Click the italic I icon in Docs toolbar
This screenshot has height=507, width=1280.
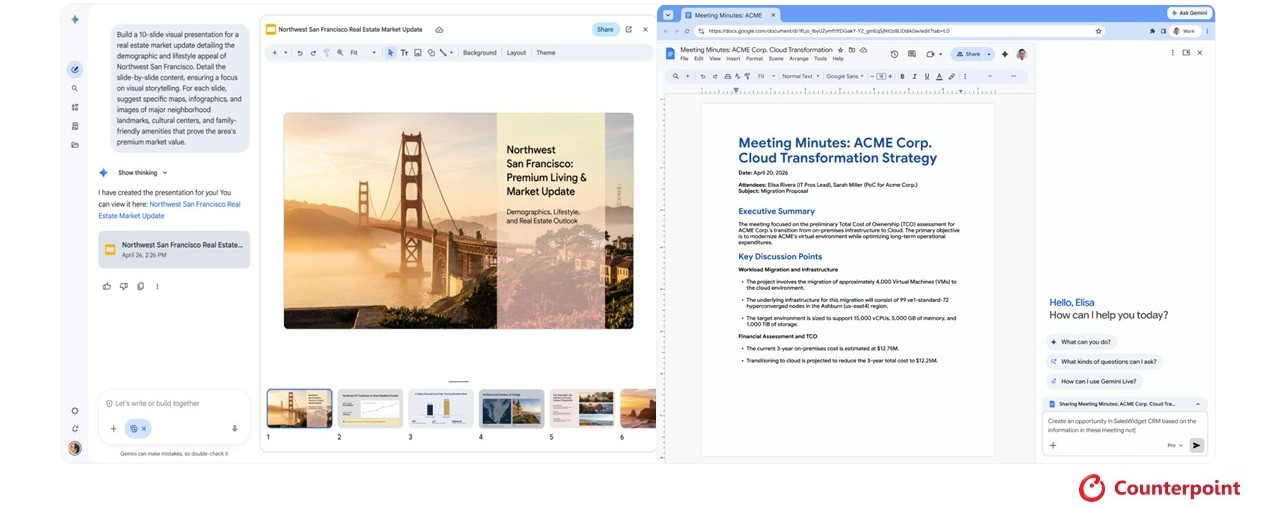[x=914, y=76]
